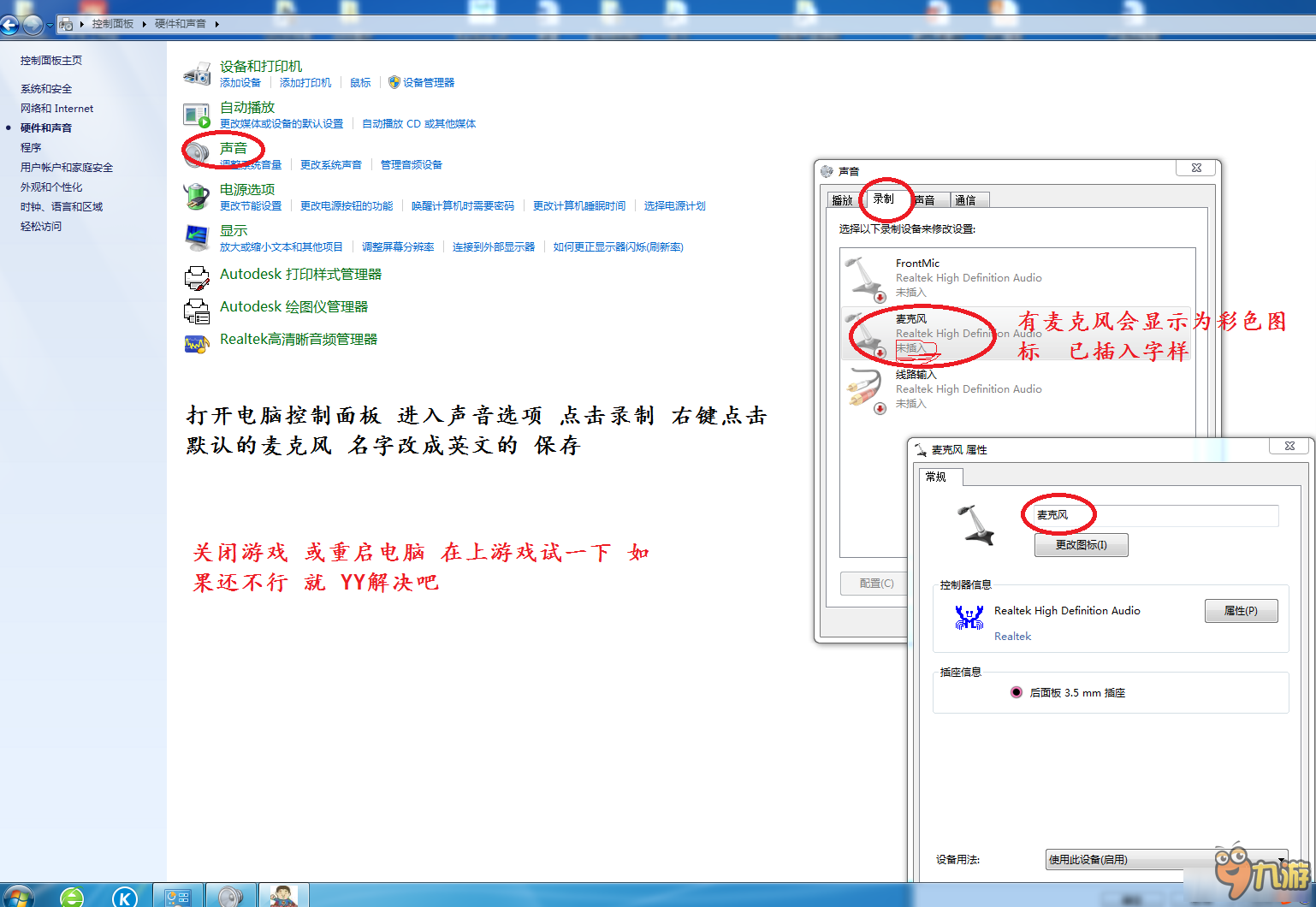Click the Realtek link in controller info

(1012, 637)
